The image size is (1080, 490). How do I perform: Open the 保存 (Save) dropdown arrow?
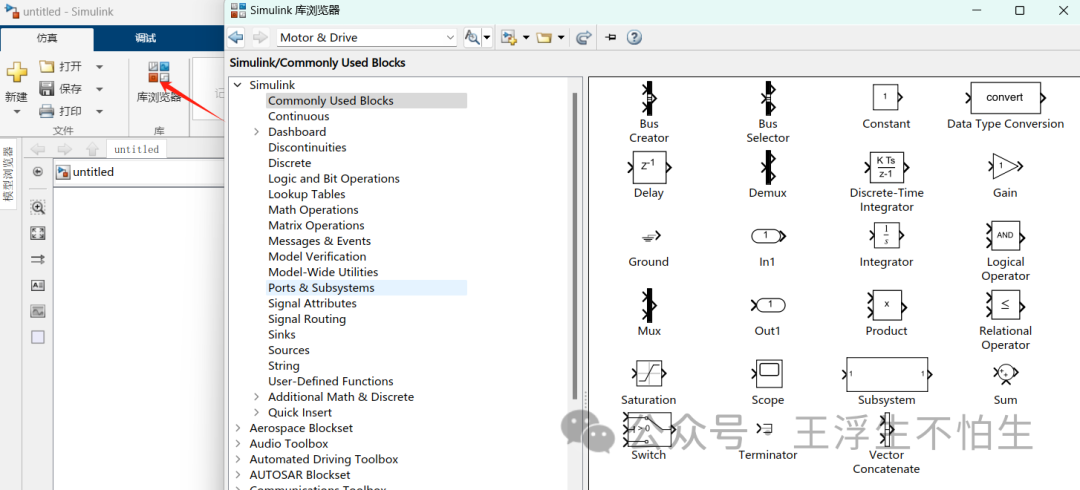pyautogui.click(x=99, y=89)
